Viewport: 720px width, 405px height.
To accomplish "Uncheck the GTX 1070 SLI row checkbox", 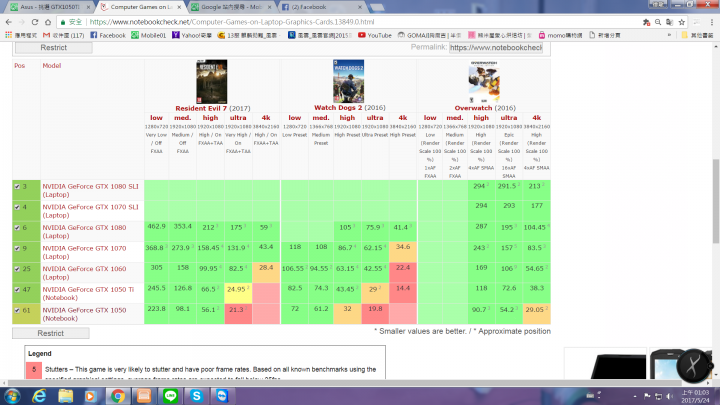I will (17, 207).
